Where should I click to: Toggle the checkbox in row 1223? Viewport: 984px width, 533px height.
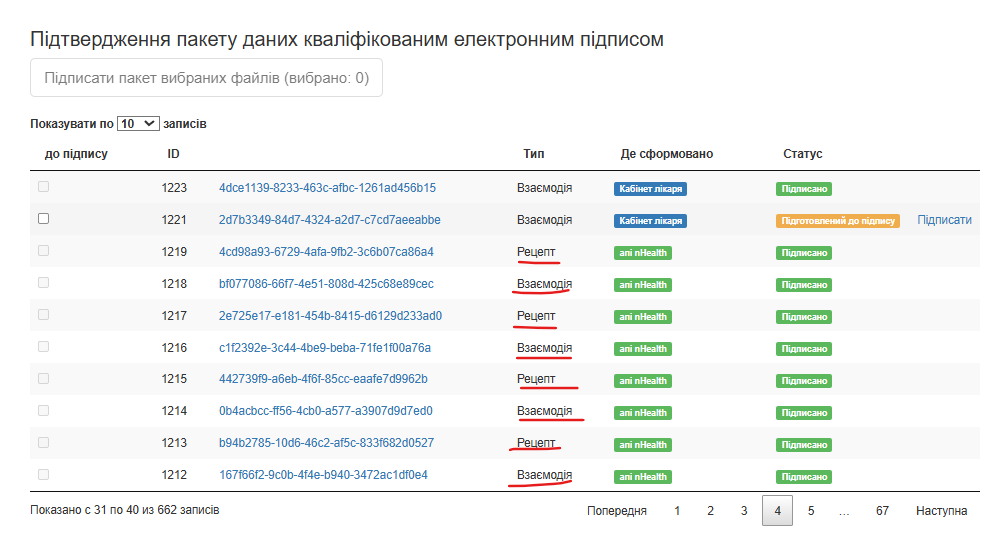[43, 187]
